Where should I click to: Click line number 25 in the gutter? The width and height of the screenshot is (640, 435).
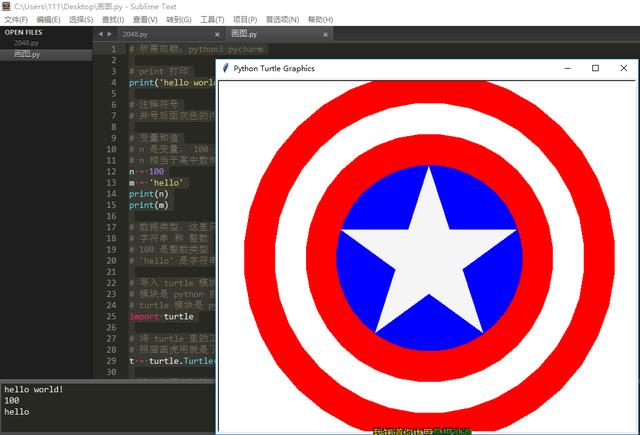pyautogui.click(x=111, y=316)
